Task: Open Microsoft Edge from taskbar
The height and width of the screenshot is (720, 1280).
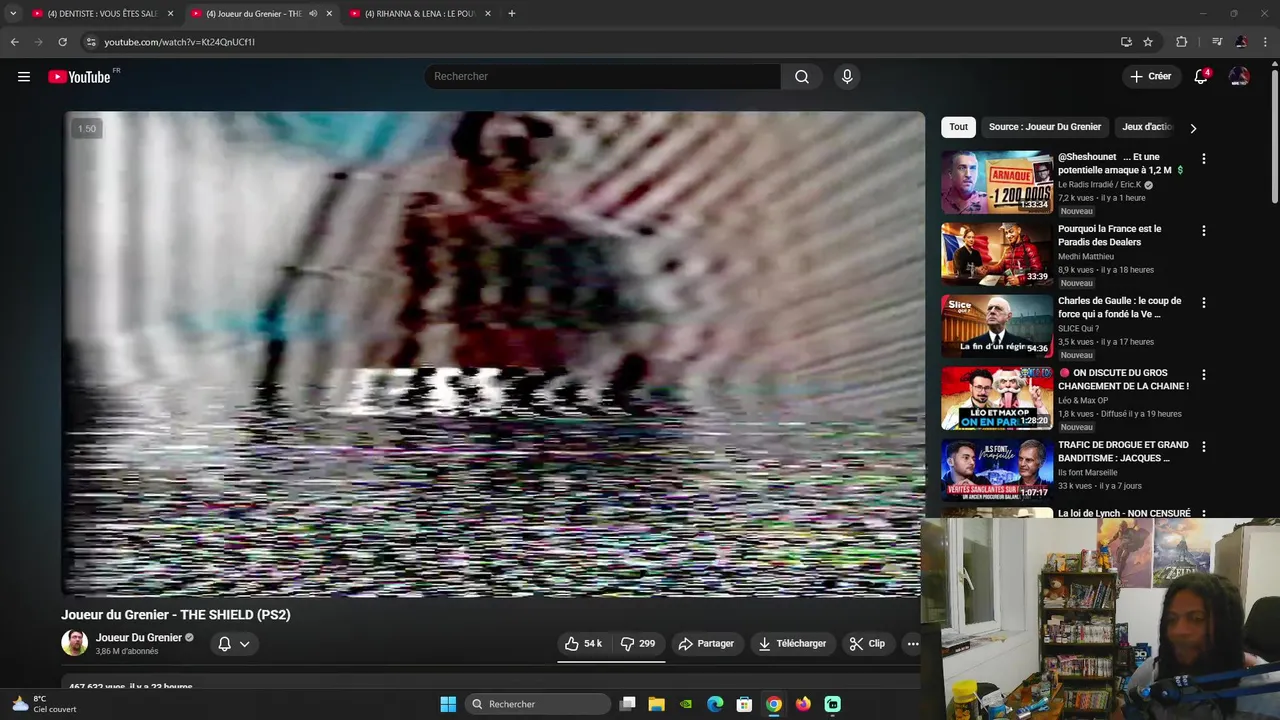Action: (x=715, y=704)
